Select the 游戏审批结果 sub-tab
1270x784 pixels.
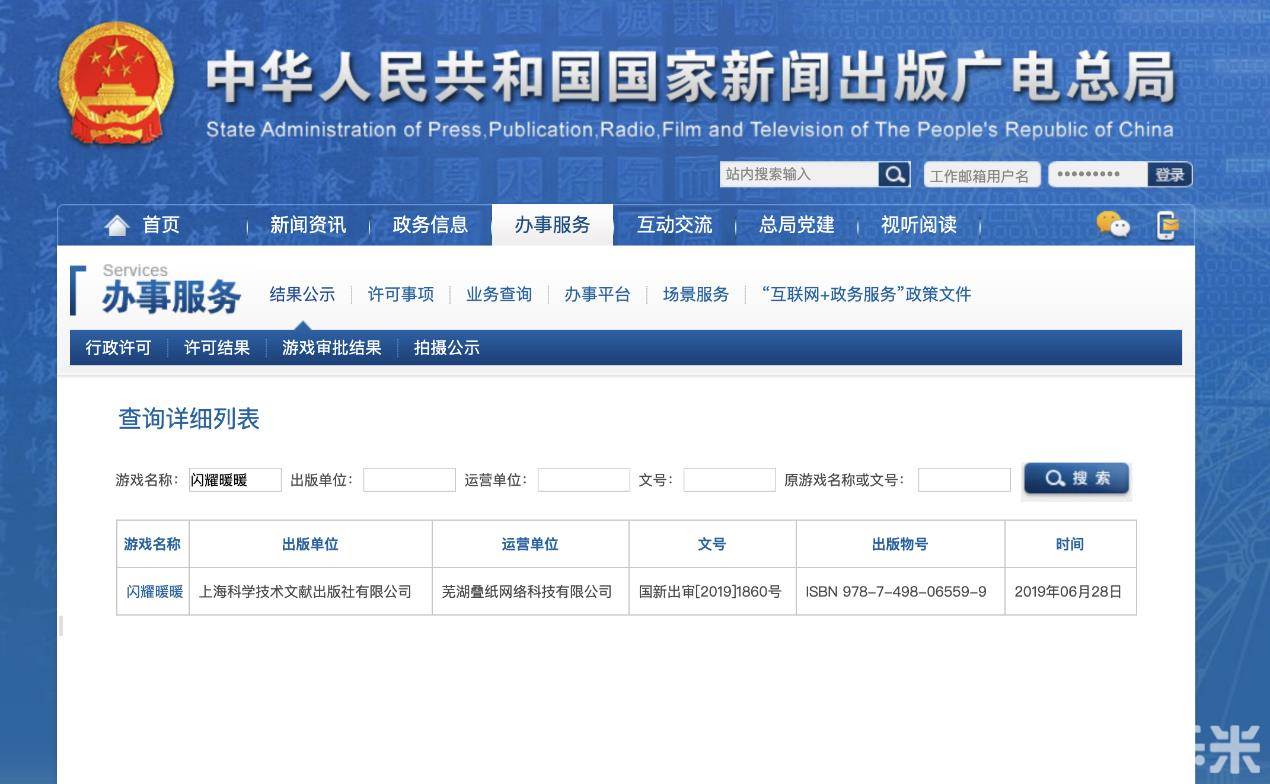point(331,348)
